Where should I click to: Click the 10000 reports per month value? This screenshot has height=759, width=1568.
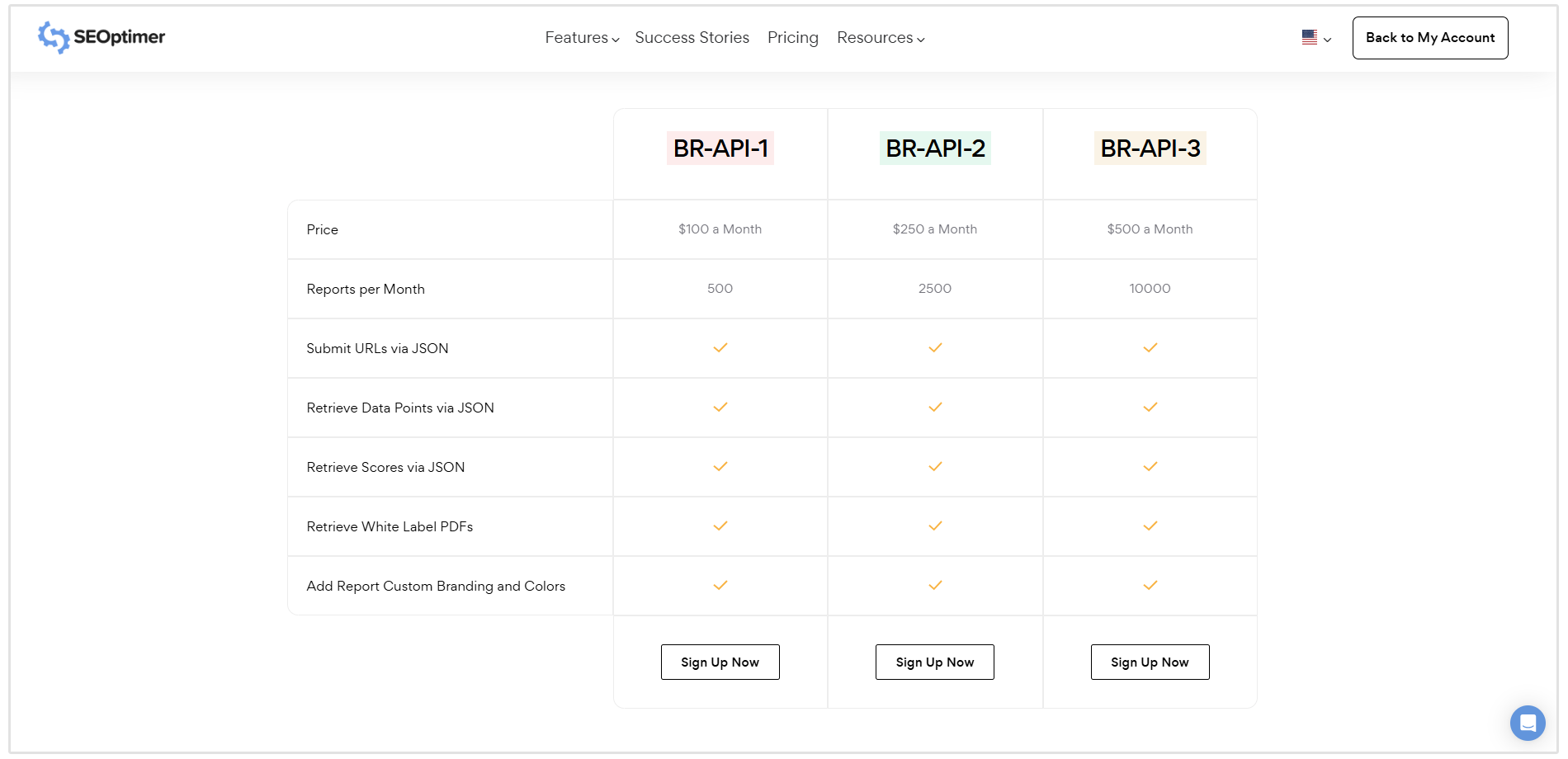[1150, 289]
